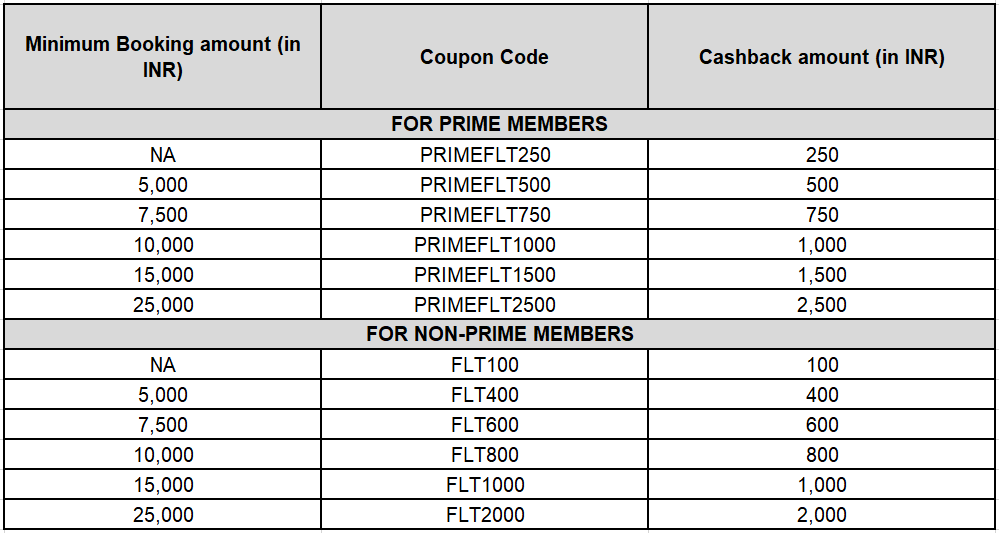Click the PRIMEFLT250 coupon code cell
The image size is (999, 533).
485,155
